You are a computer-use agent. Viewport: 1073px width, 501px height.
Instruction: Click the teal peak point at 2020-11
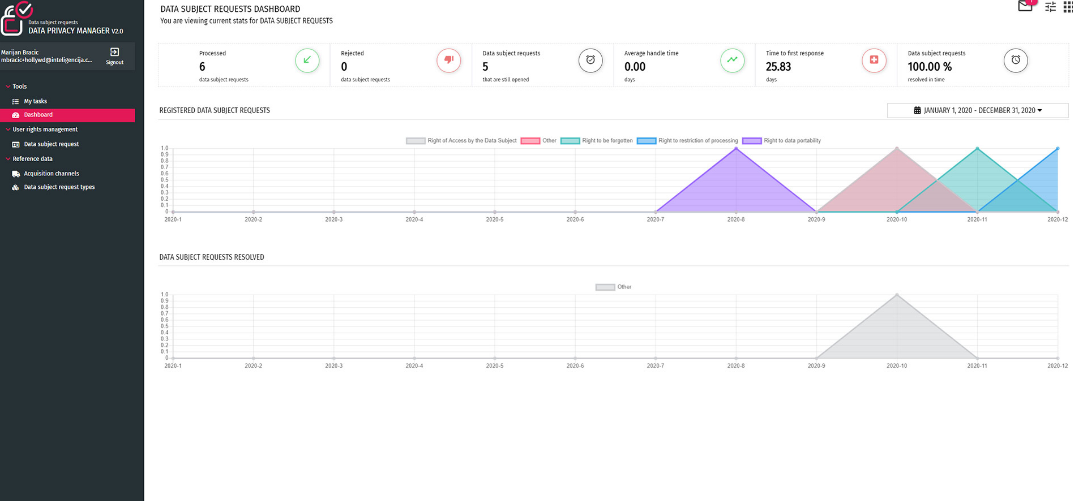click(977, 148)
